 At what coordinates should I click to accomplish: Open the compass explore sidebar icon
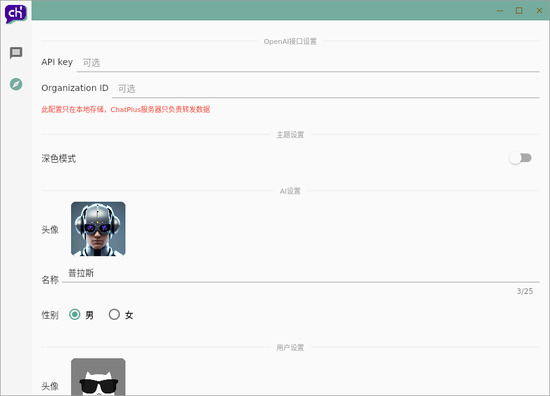click(16, 84)
